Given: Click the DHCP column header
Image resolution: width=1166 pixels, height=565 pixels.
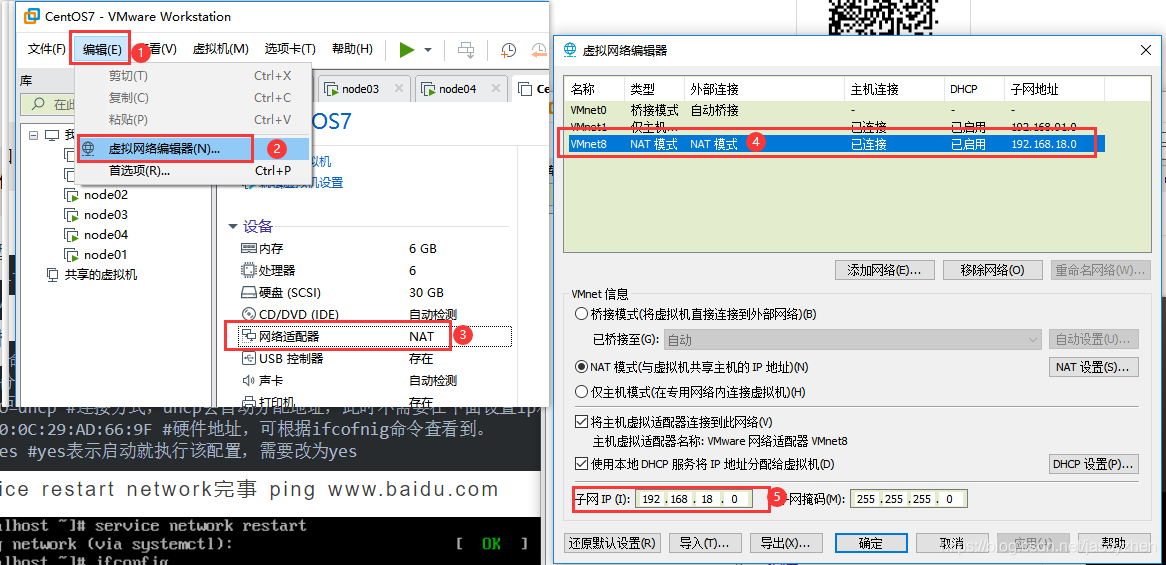Looking at the screenshot, I should pos(974,89).
